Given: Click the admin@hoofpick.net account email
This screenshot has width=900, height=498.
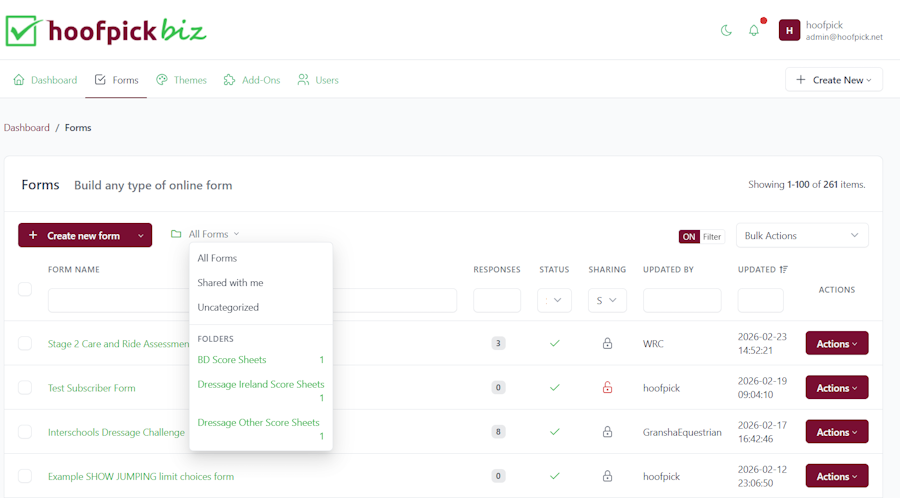Looking at the screenshot, I should [844, 37].
